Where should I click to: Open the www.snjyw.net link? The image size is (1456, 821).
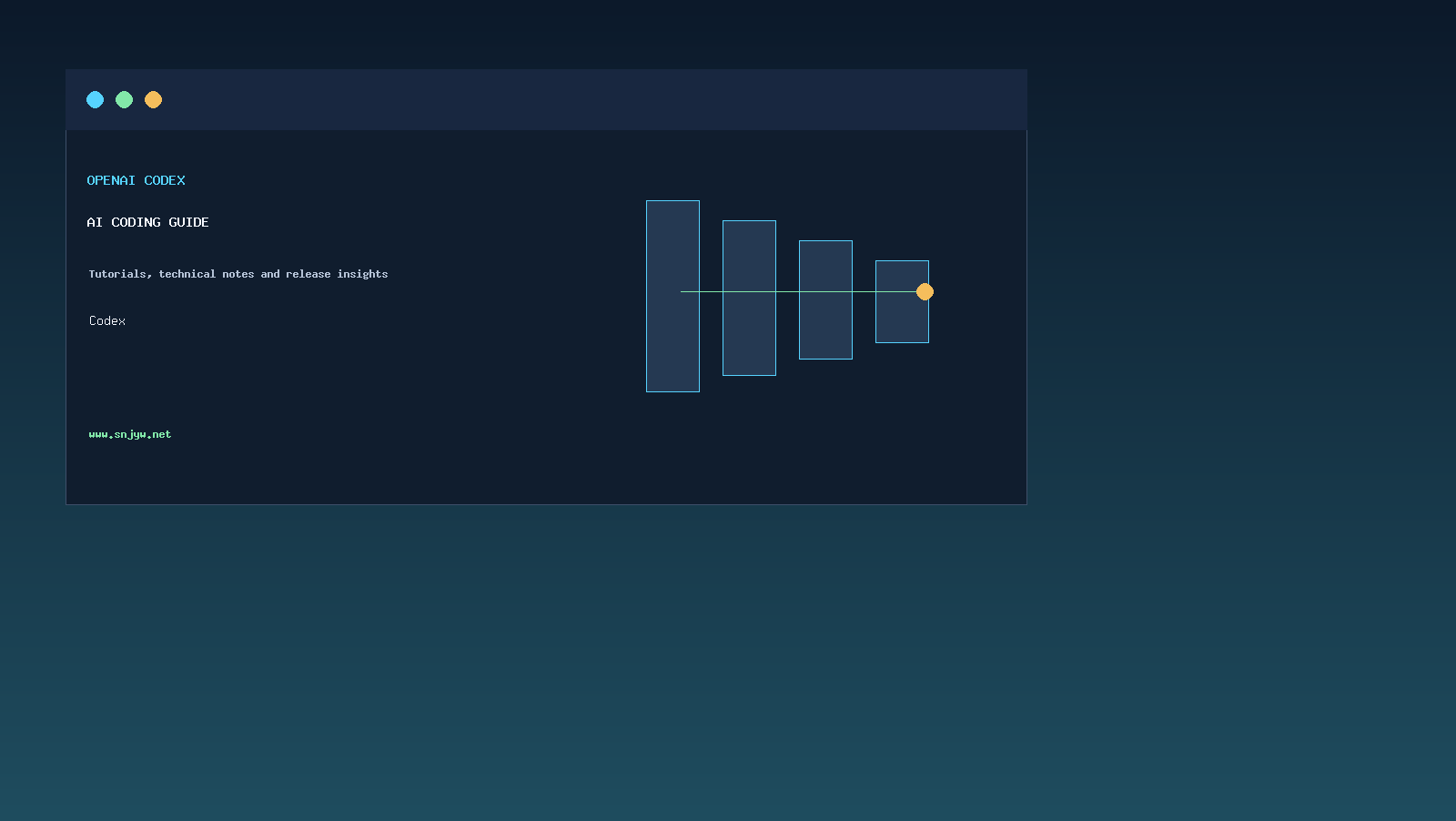(x=130, y=434)
